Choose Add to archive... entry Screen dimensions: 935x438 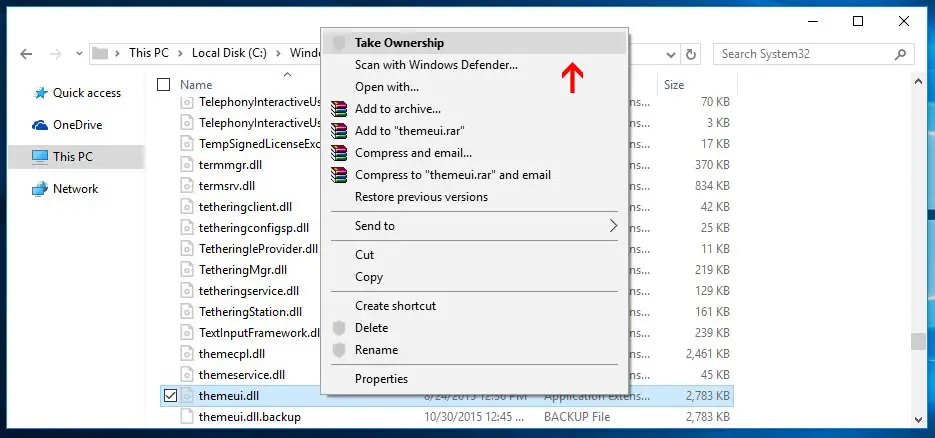(x=475, y=109)
